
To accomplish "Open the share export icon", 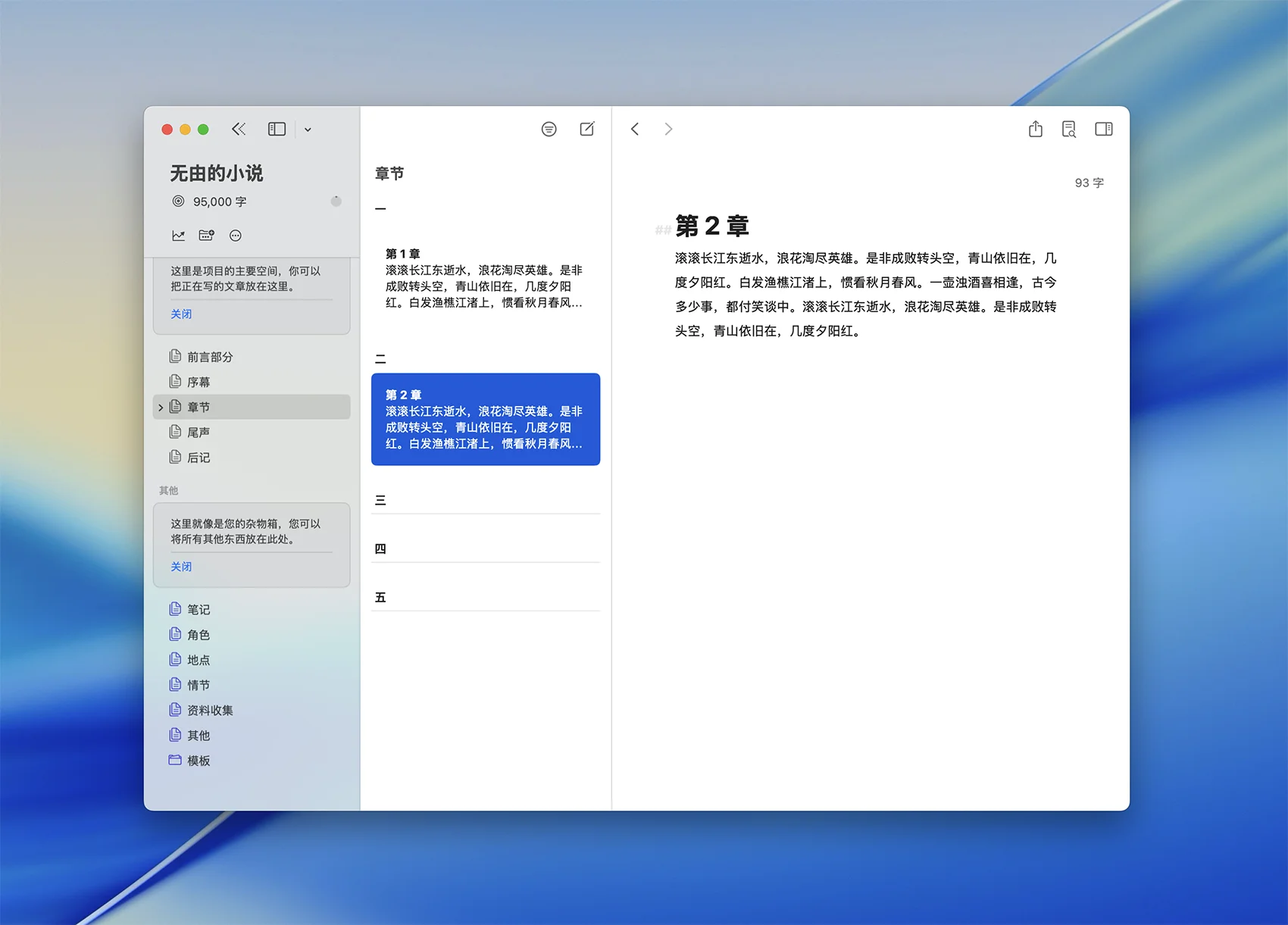I will click(1035, 130).
